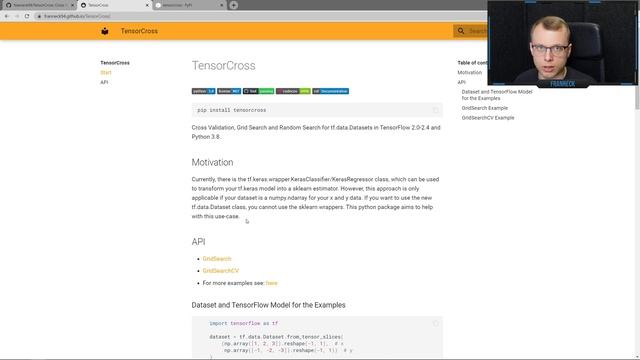The image size is (640, 360).
Task: Jump to API in table of contents
Action: [461, 82]
